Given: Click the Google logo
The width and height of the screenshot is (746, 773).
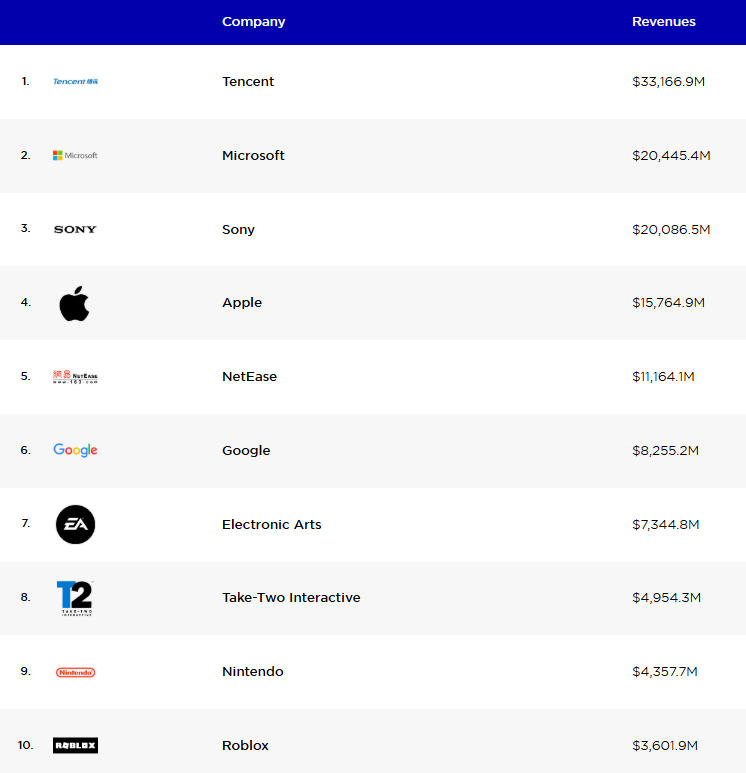Looking at the screenshot, I should coord(75,451).
